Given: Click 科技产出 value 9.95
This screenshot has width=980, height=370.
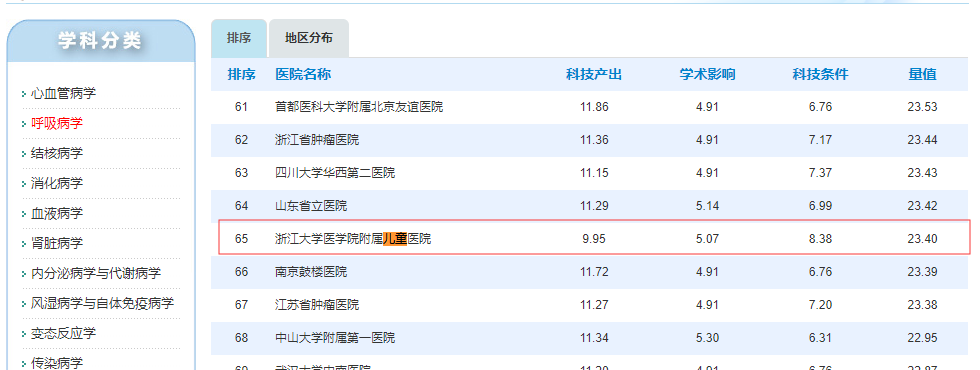Looking at the screenshot, I should (594, 239).
